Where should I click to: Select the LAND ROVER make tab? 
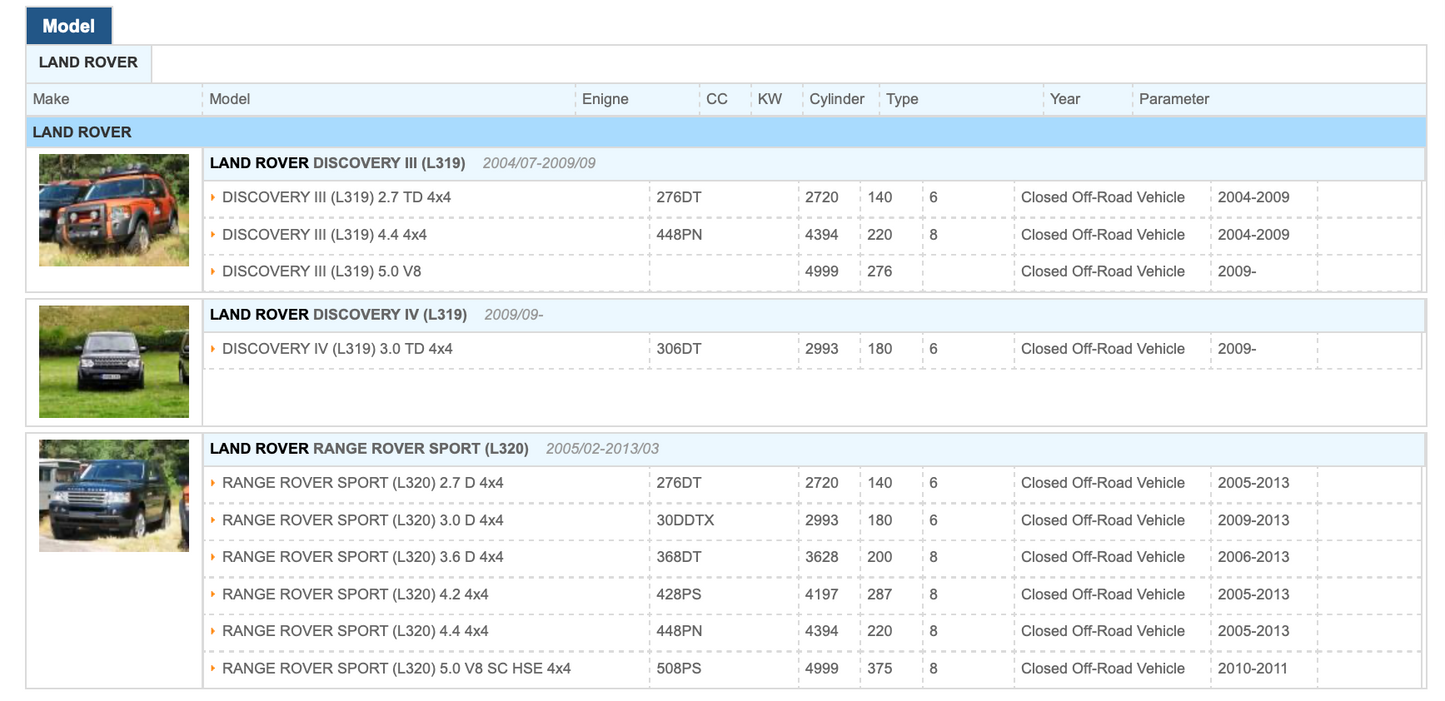pos(88,63)
